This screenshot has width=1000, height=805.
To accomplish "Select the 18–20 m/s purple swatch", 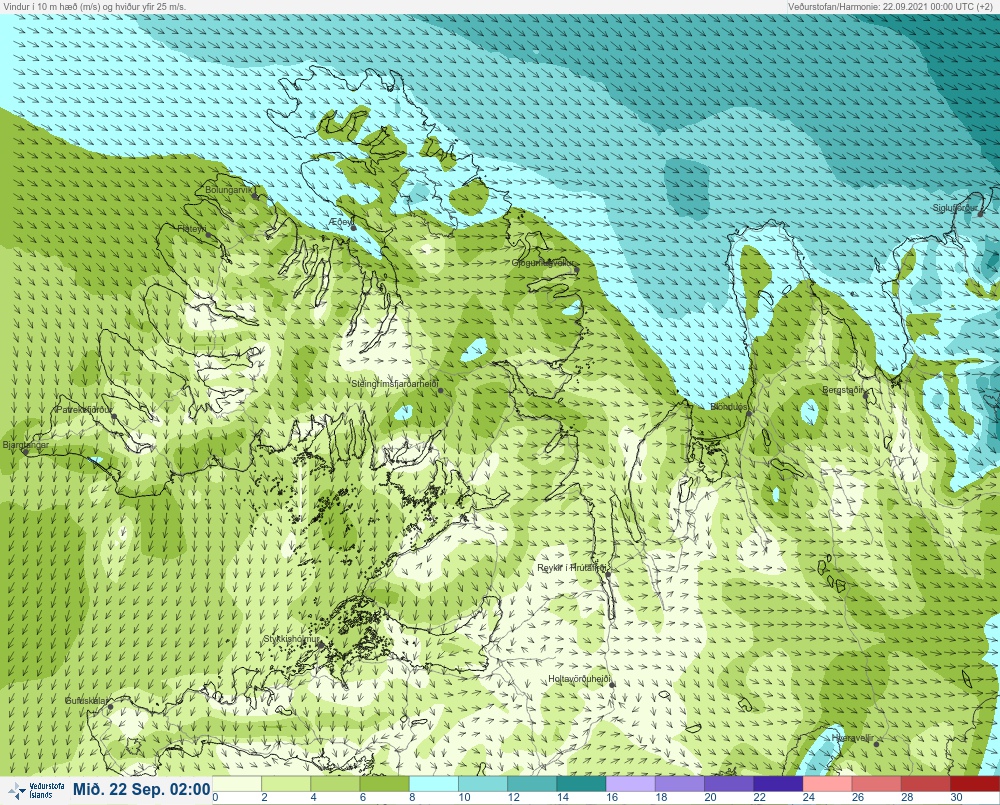I will point(679,784).
